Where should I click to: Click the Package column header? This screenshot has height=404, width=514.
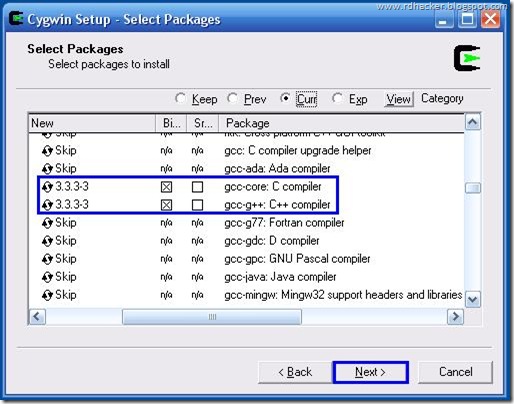click(341, 123)
